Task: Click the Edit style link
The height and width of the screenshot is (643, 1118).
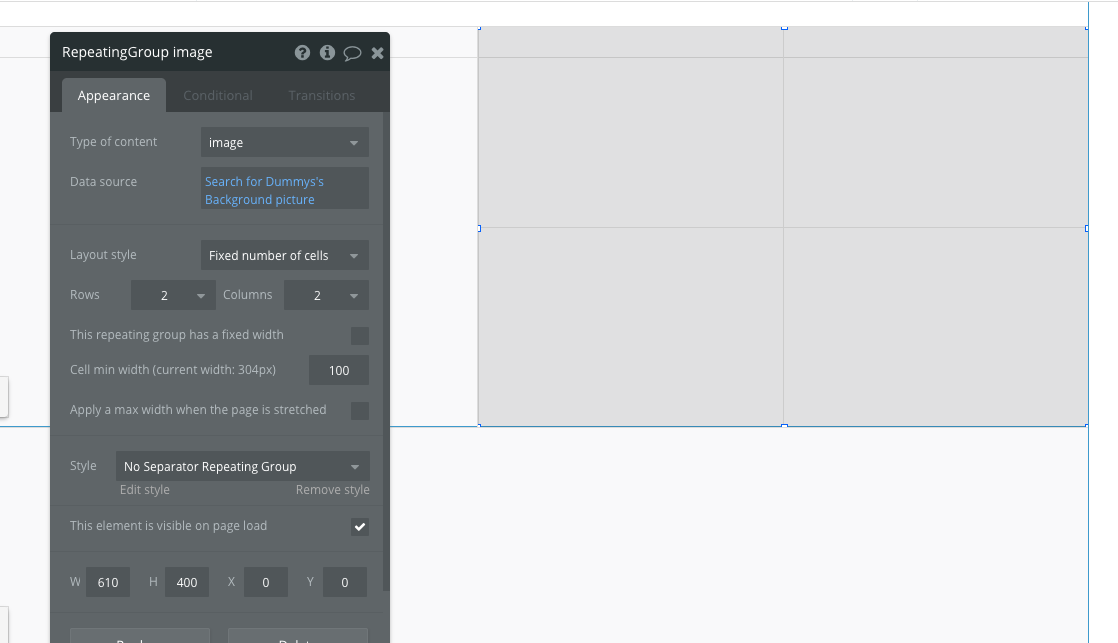Action: point(145,490)
